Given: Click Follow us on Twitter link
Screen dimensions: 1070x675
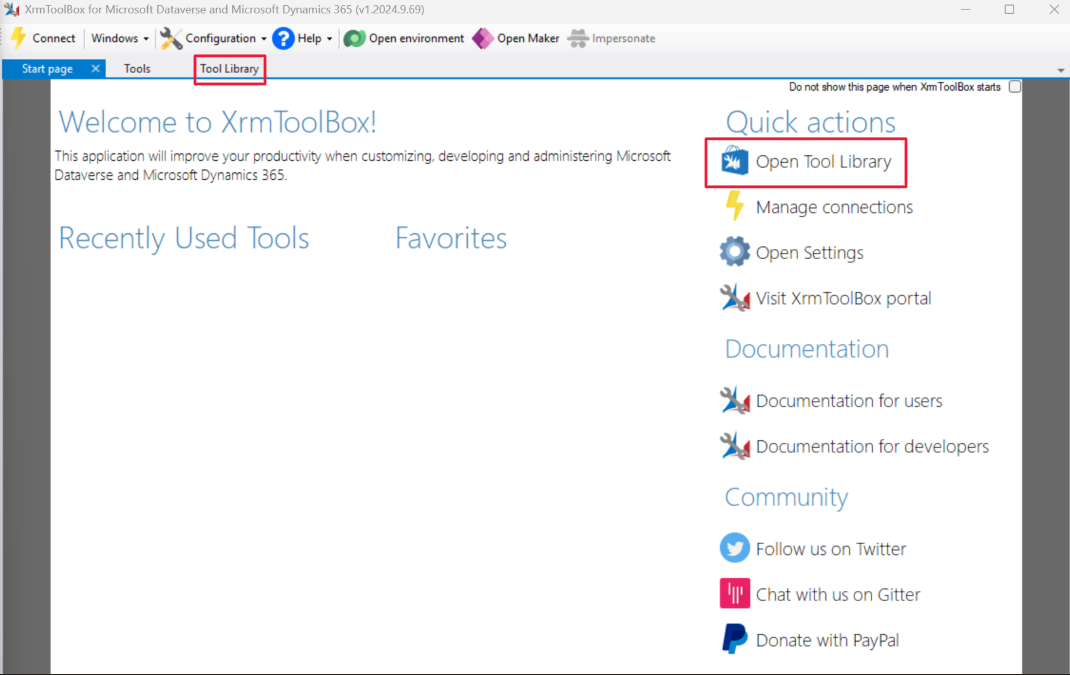Looking at the screenshot, I should tap(830, 549).
